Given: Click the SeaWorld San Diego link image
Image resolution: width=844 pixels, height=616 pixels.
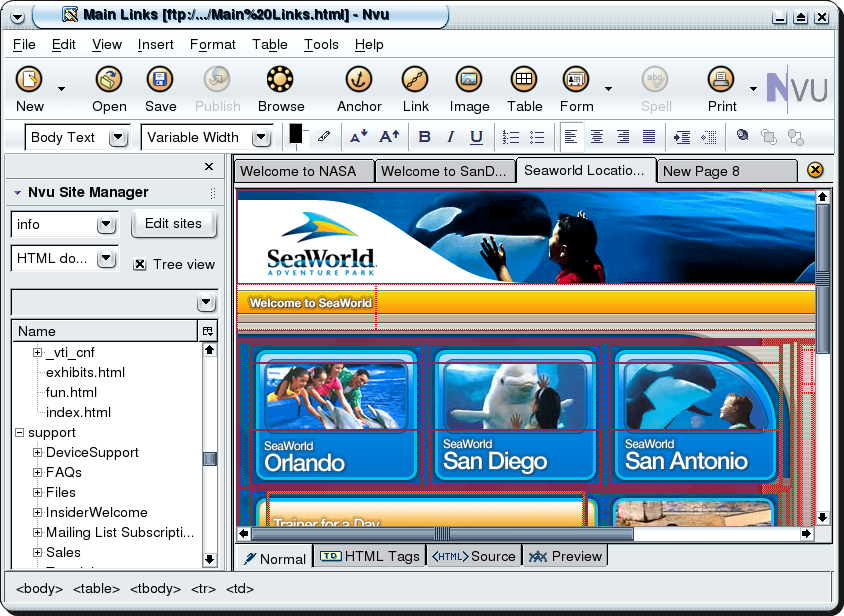Looking at the screenshot, I should 515,415.
